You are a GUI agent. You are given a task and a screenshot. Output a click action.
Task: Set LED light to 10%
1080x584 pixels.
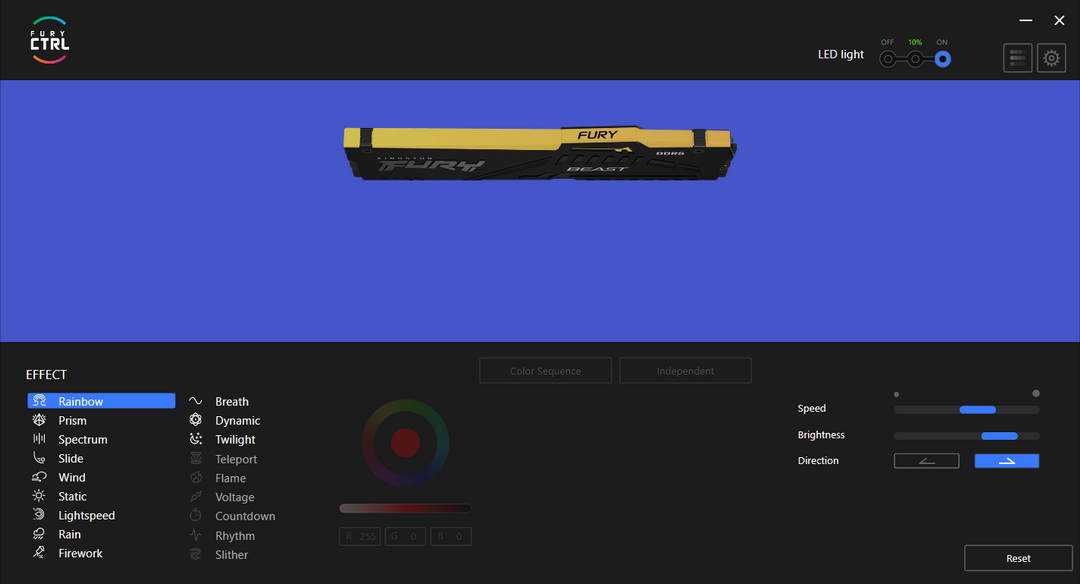915,59
